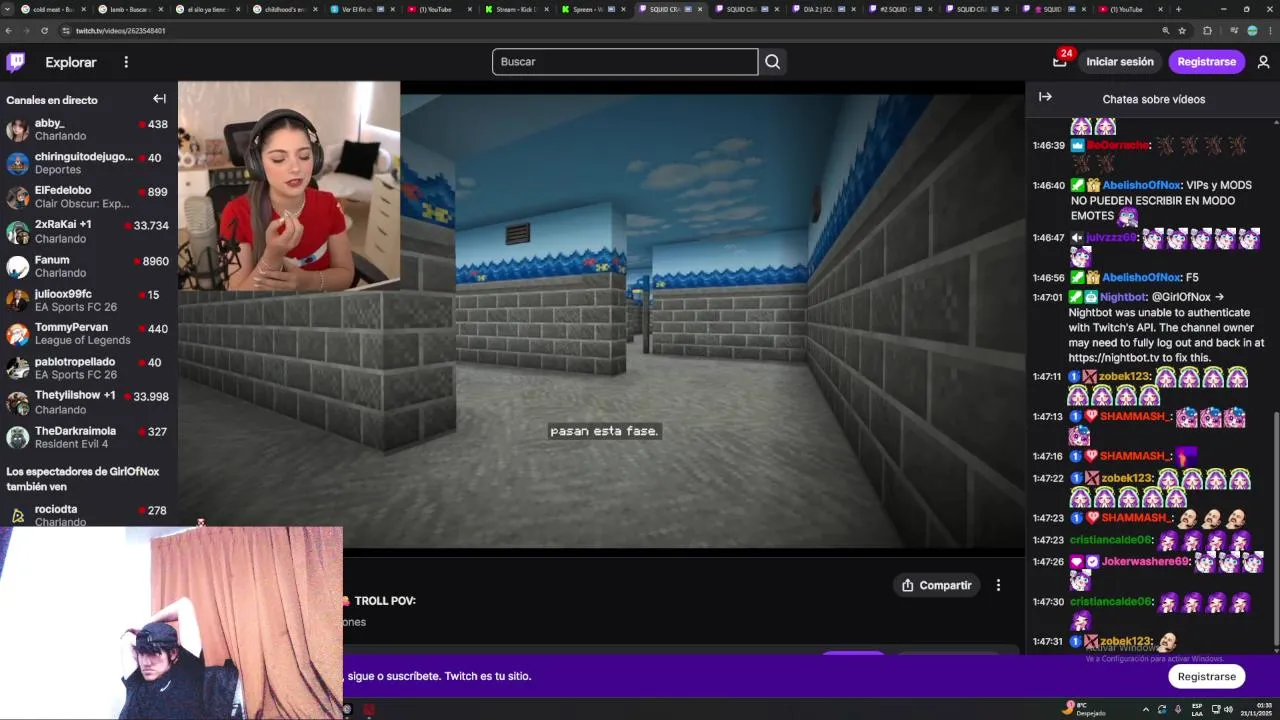Open the Twitch home logo
Screen dimensions: 1280x720
pos(16,62)
